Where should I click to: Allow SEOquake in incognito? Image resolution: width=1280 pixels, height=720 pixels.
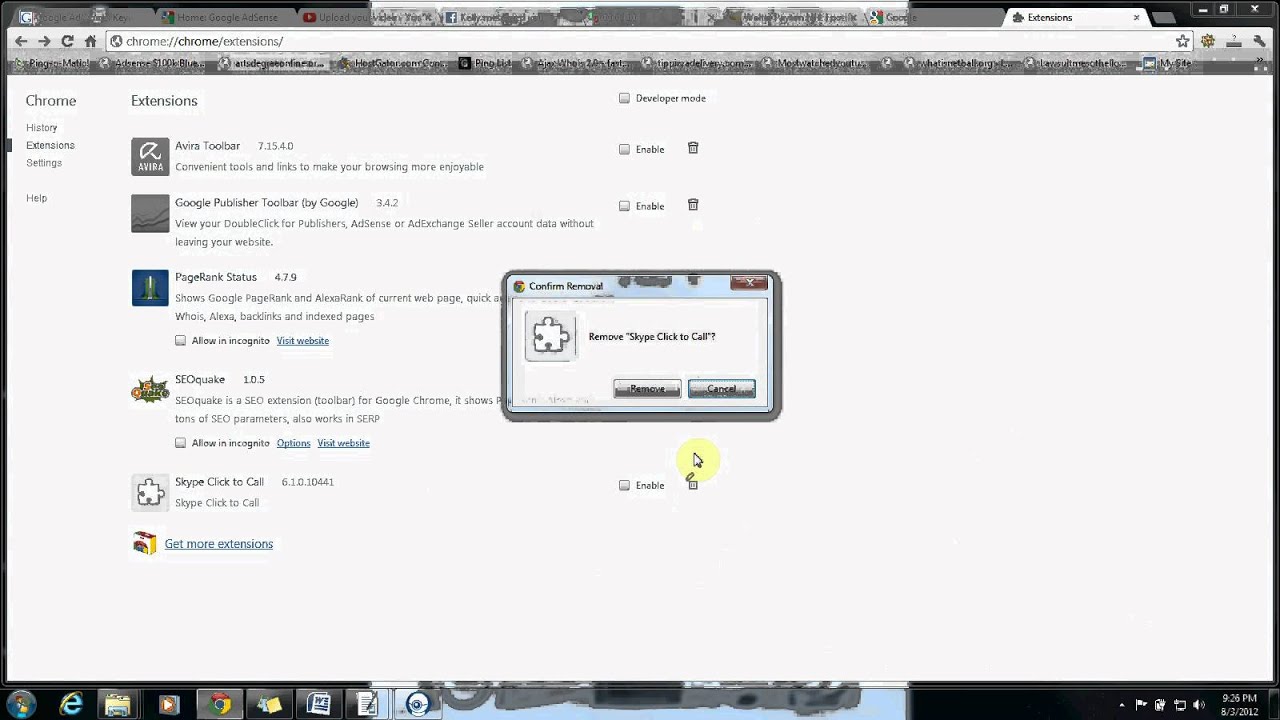click(180, 443)
